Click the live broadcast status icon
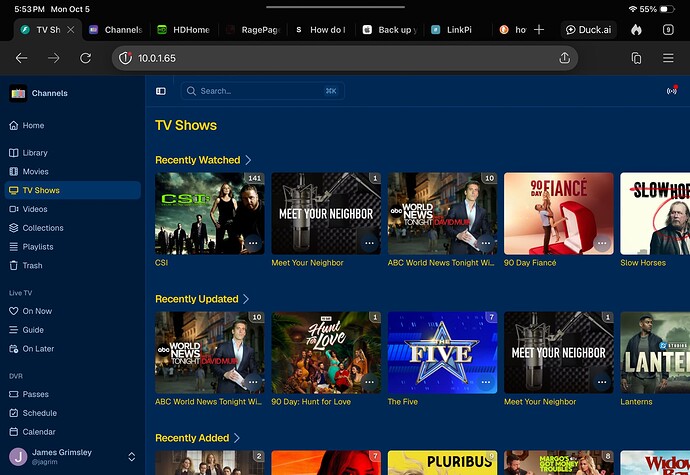Screen dimensions: 690x475 point(672,91)
